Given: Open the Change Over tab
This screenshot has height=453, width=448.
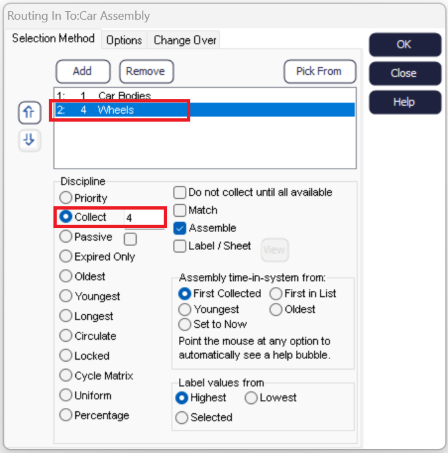Looking at the screenshot, I should 185,40.
